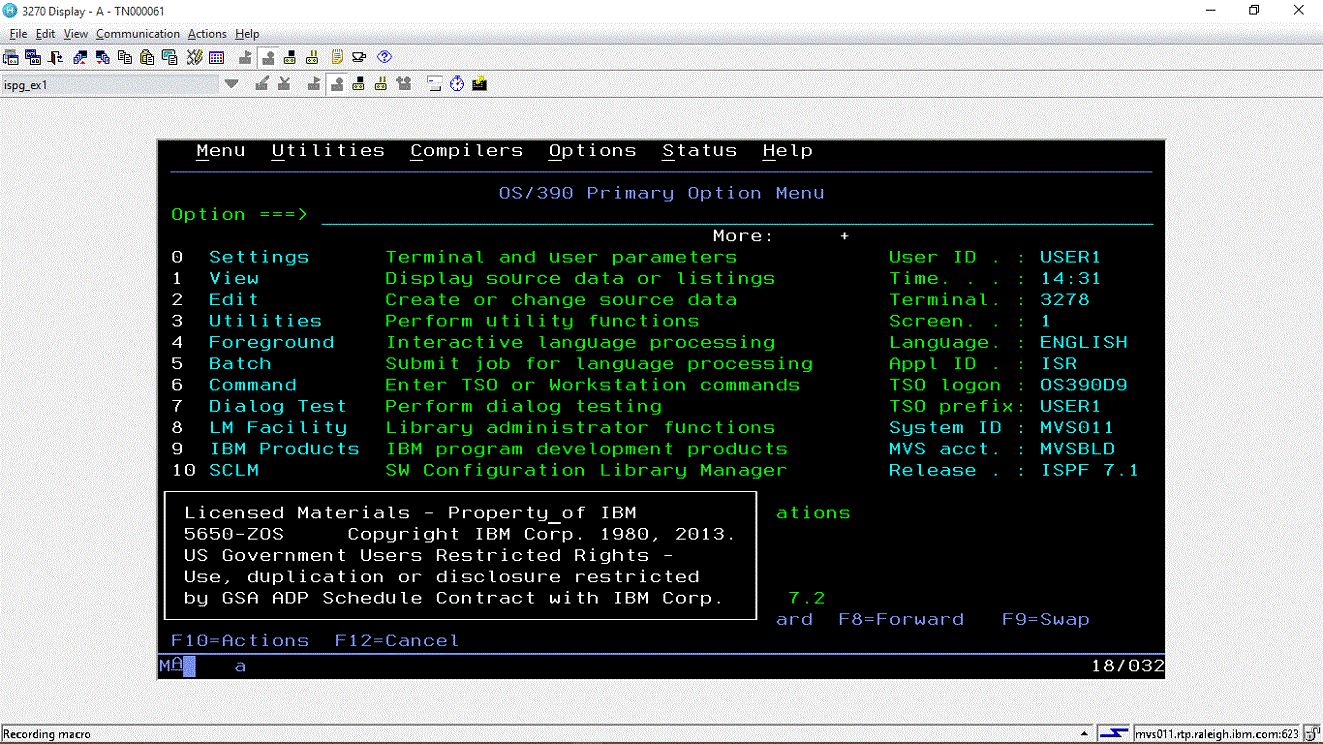Click the blue stopwatch icon in macro toolbar

[x=457, y=84]
